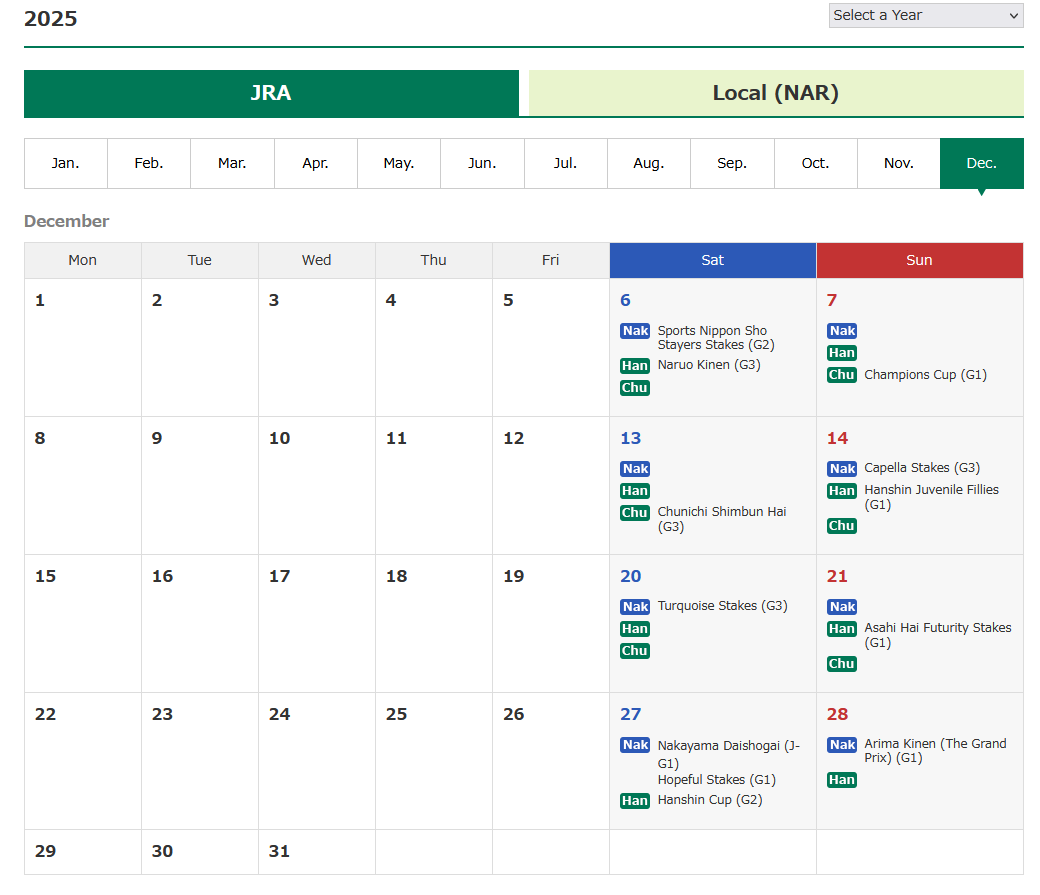Click the Chu badge on December 7

tap(842, 375)
